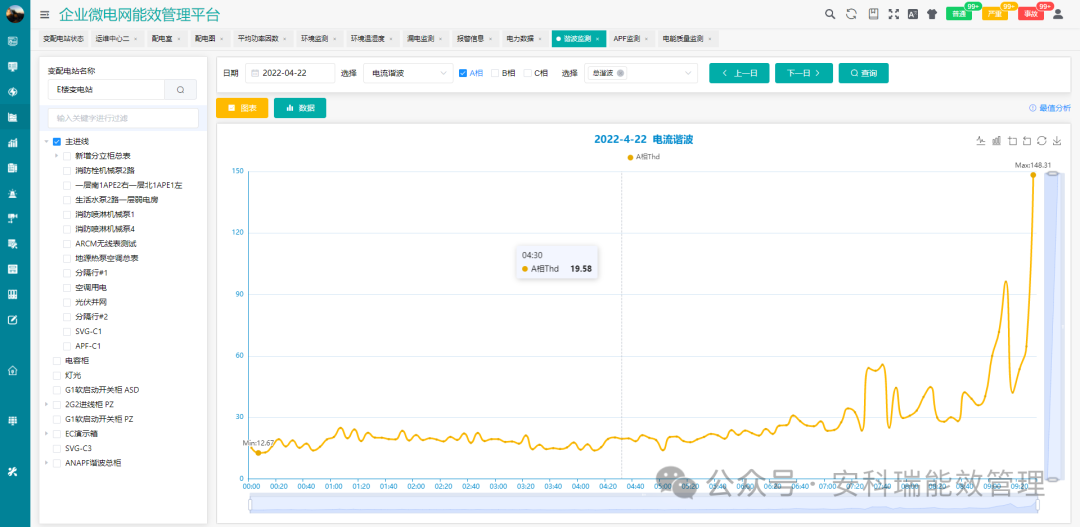Expand the 2G2进线柜 PZ node
The image size is (1080, 527).
coord(47,404)
